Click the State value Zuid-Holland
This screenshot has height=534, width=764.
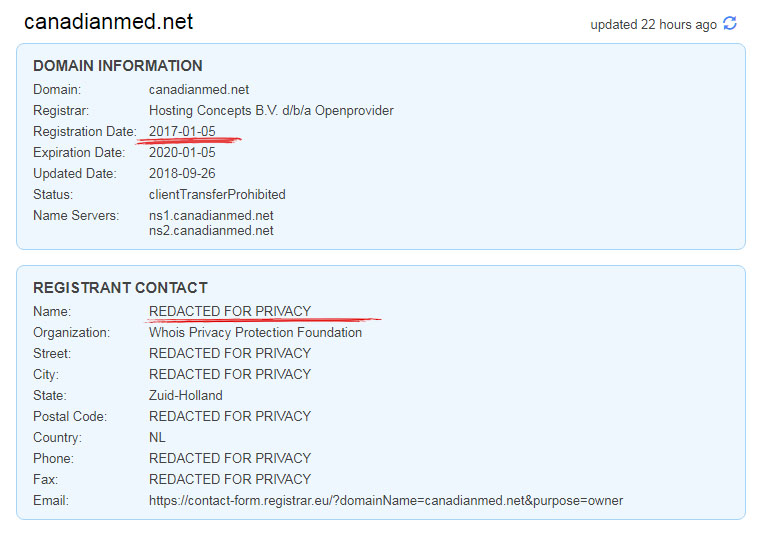(186, 395)
